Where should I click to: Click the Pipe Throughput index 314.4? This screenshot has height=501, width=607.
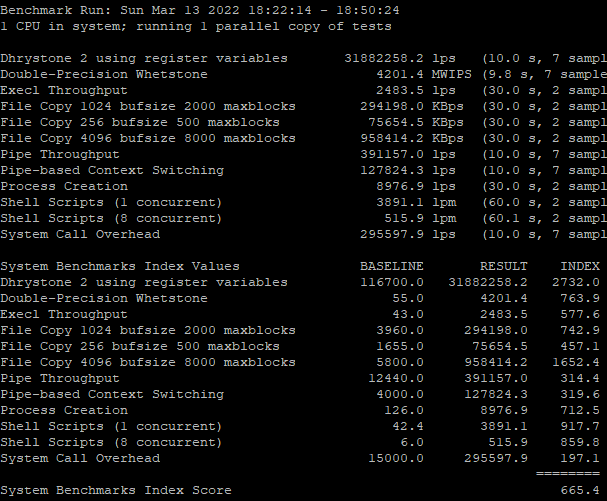coord(580,379)
